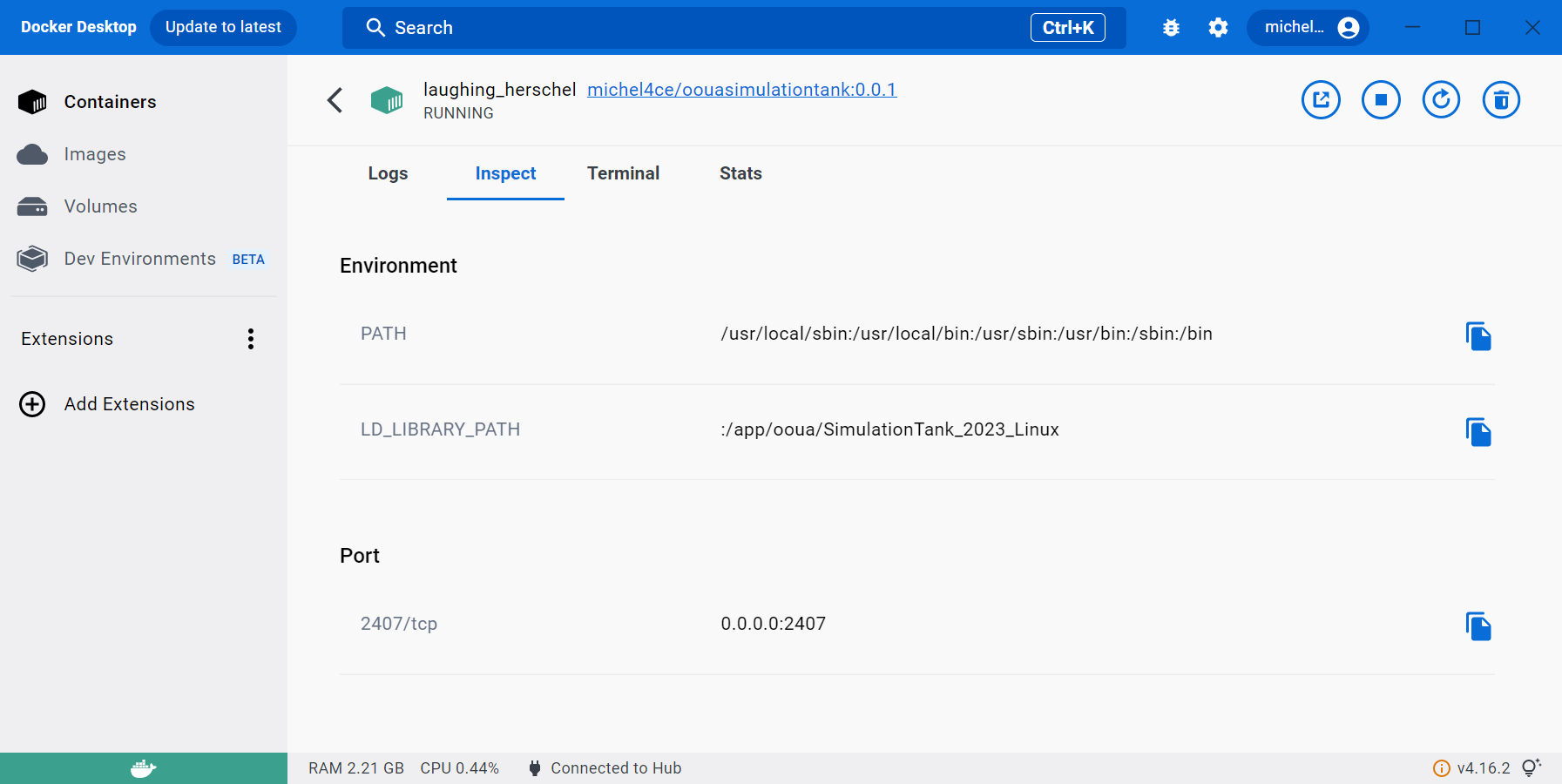Image resolution: width=1562 pixels, height=784 pixels.
Task: Open Docker settings gear
Action: coord(1218,28)
